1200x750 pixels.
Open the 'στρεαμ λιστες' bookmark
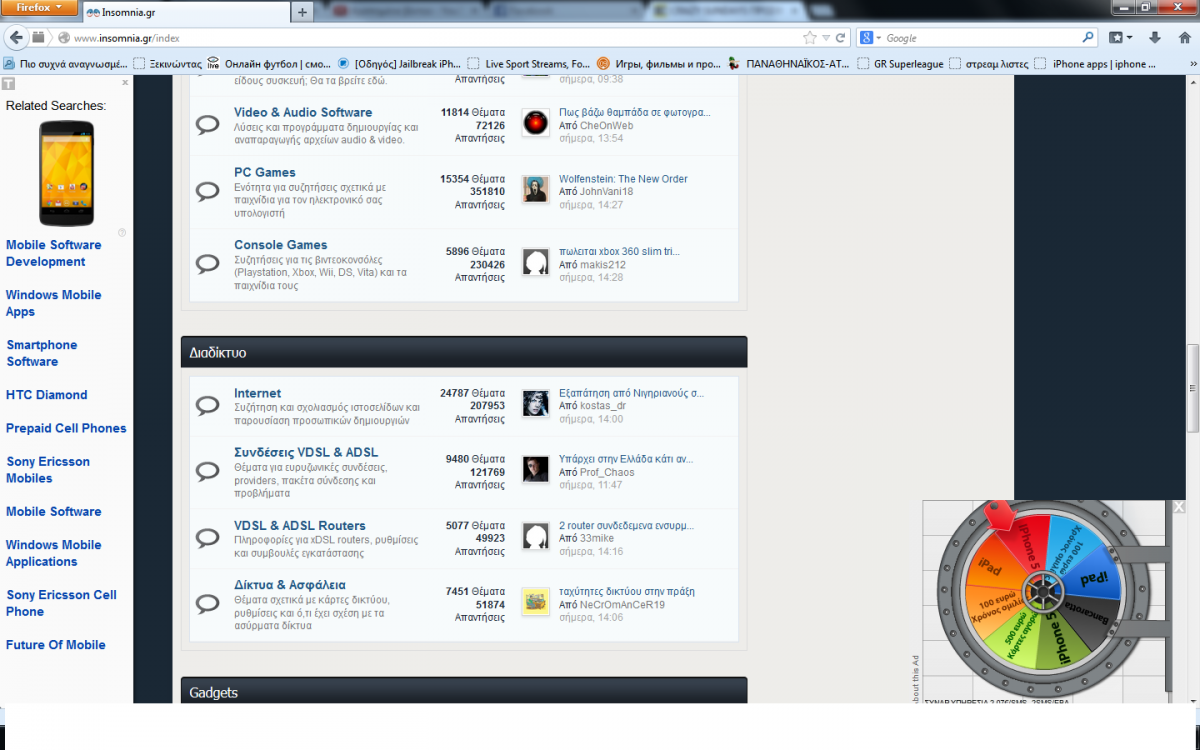tap(989, 64)
